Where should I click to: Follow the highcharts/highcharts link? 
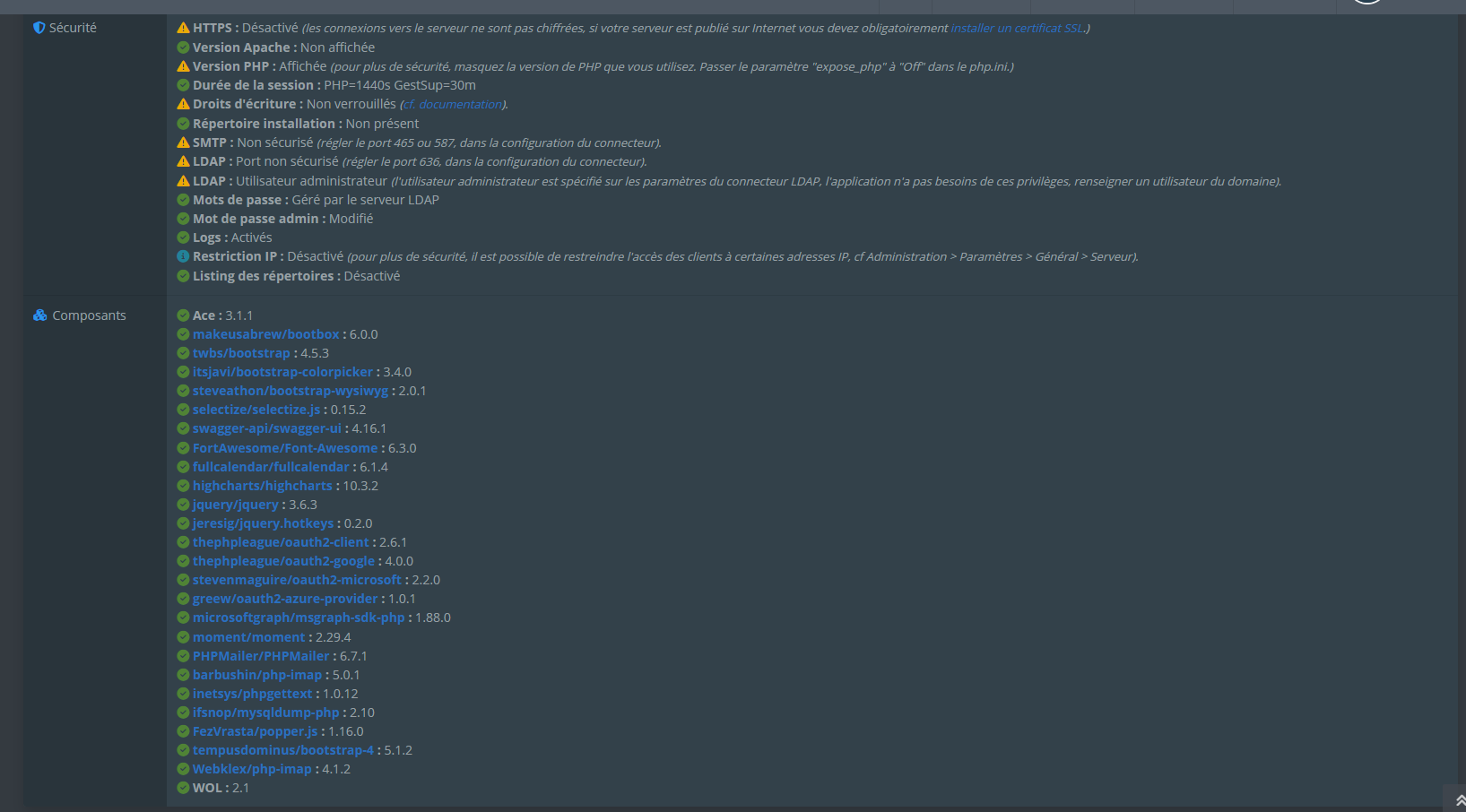click(x=263, y=486)
